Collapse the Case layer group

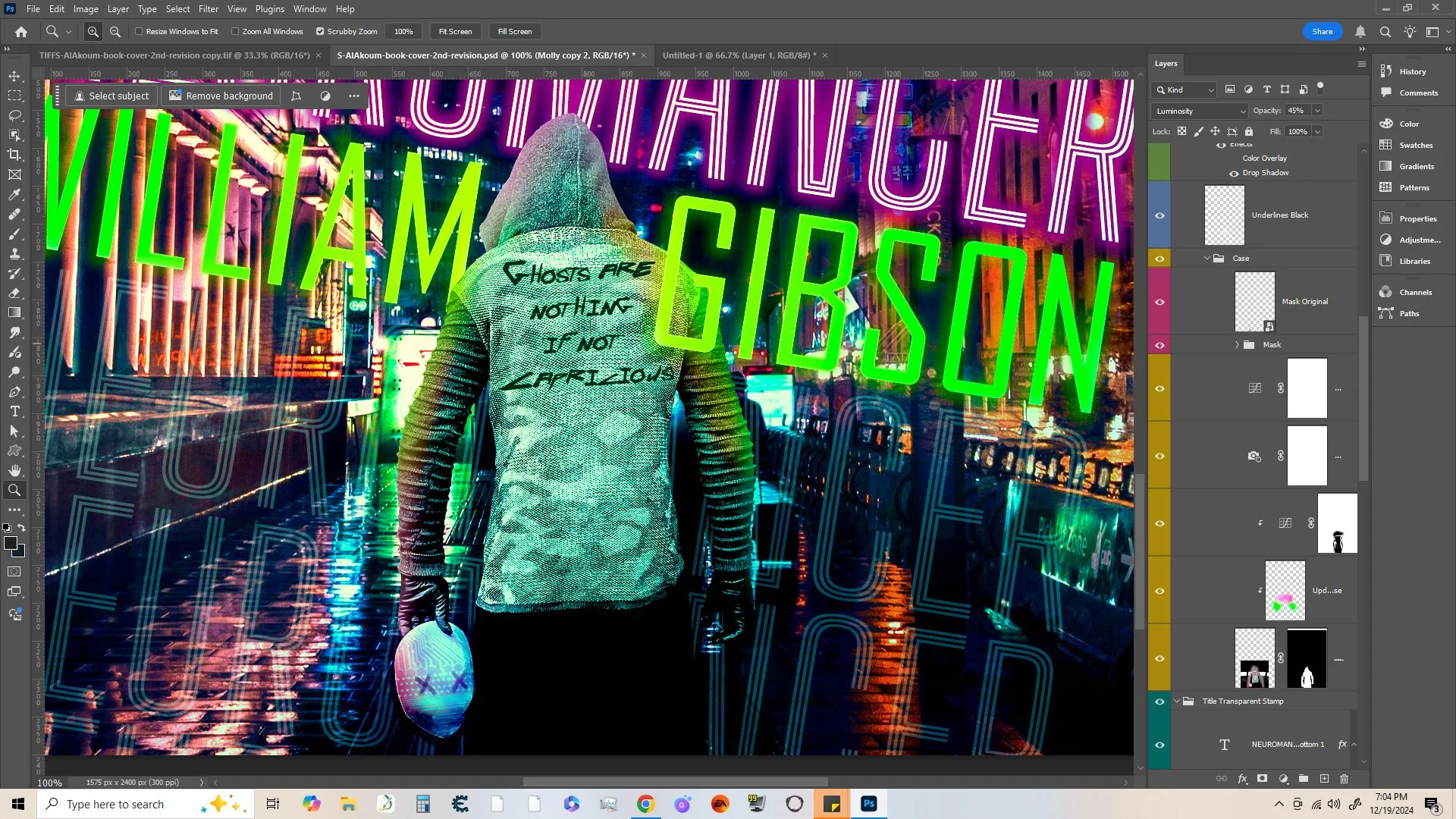[1207, 259]
